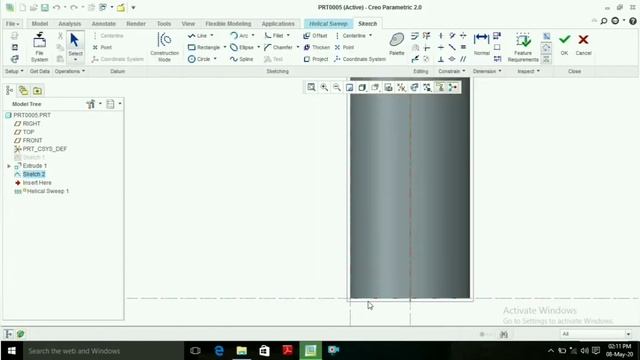Select the FRONT datum plane
This screenshot has height=360, width=640.
pos(32,140)
